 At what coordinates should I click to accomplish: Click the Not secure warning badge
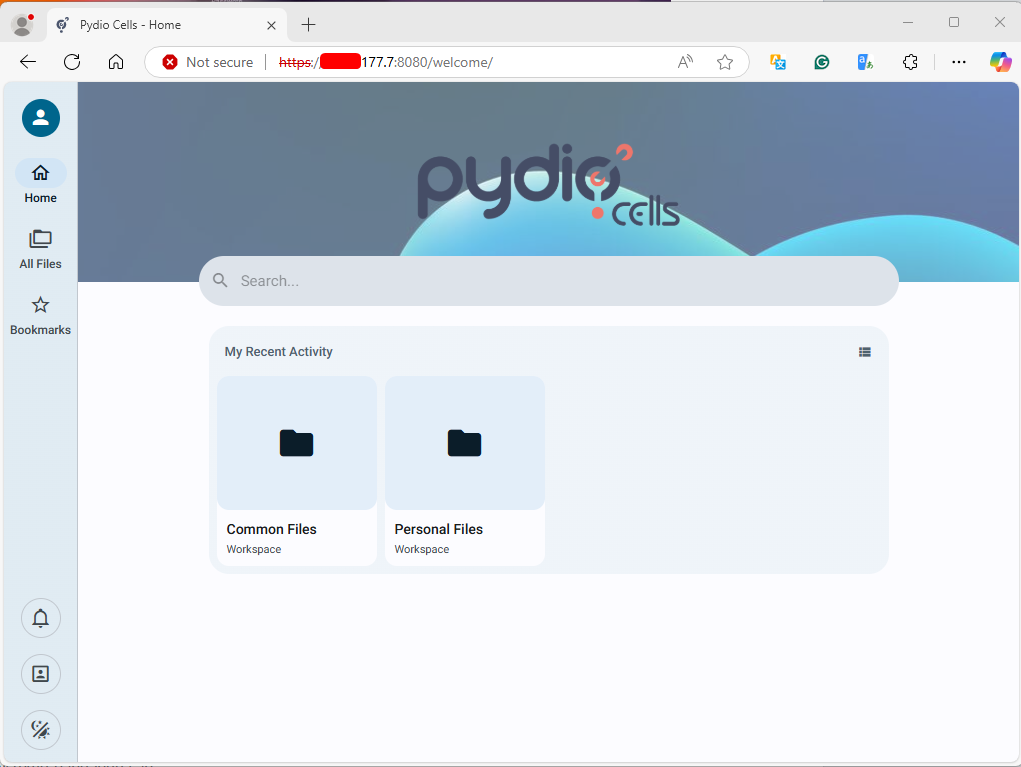pyautogui.click(x=208, y=62)
